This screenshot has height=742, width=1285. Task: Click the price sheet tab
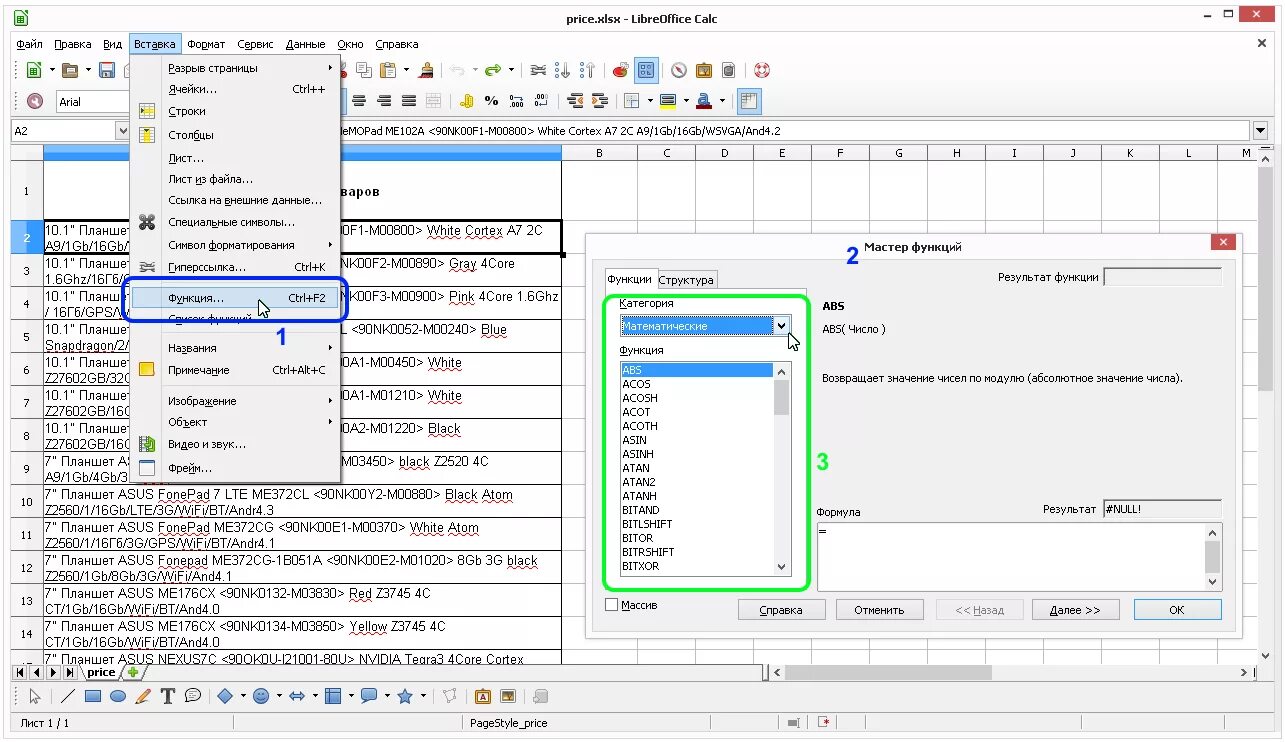pos(101,673)
